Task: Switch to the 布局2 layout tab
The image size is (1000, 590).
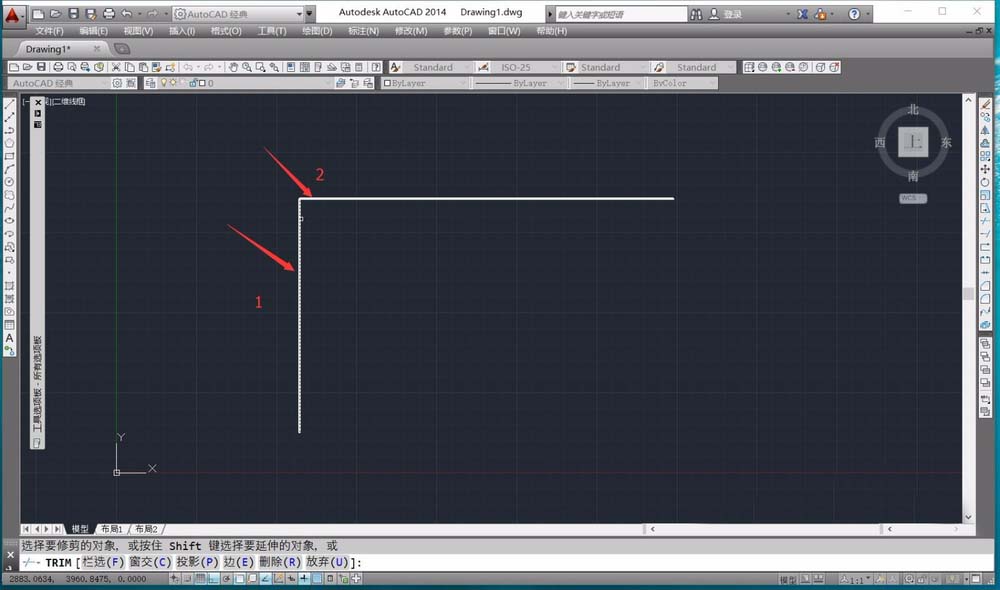Action: (146, 529)
